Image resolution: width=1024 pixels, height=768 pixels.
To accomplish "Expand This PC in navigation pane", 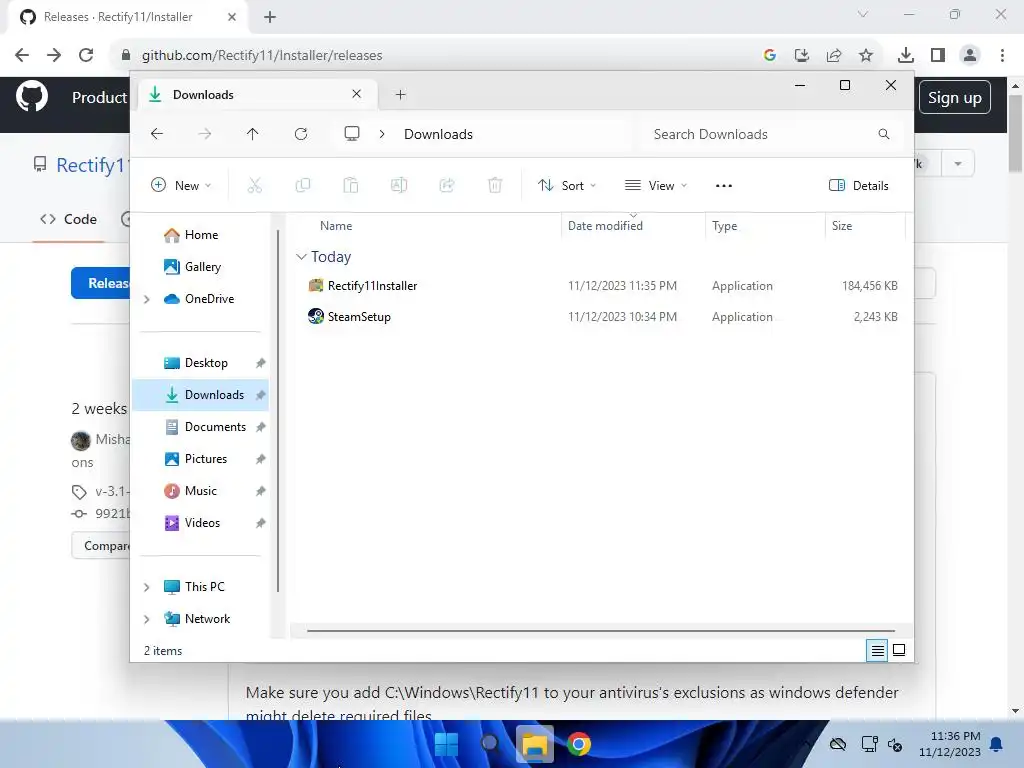I will 147,587.
